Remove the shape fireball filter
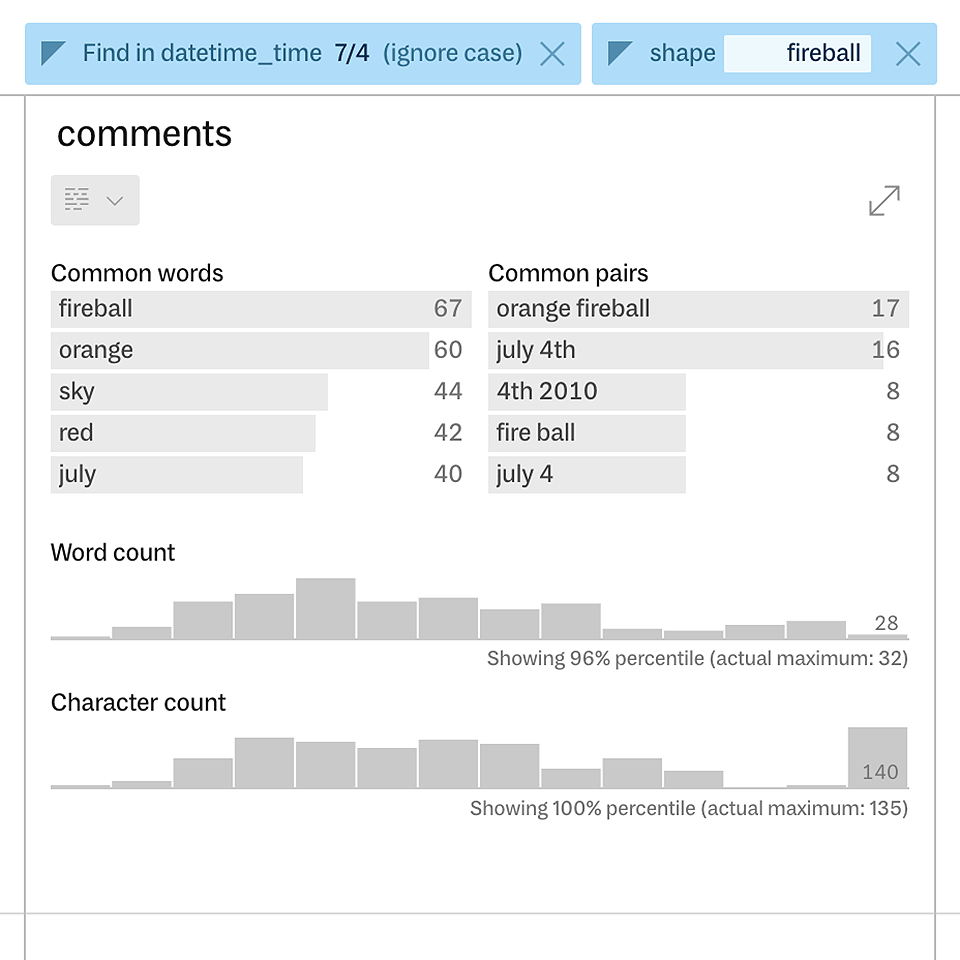 pos(907,53)
